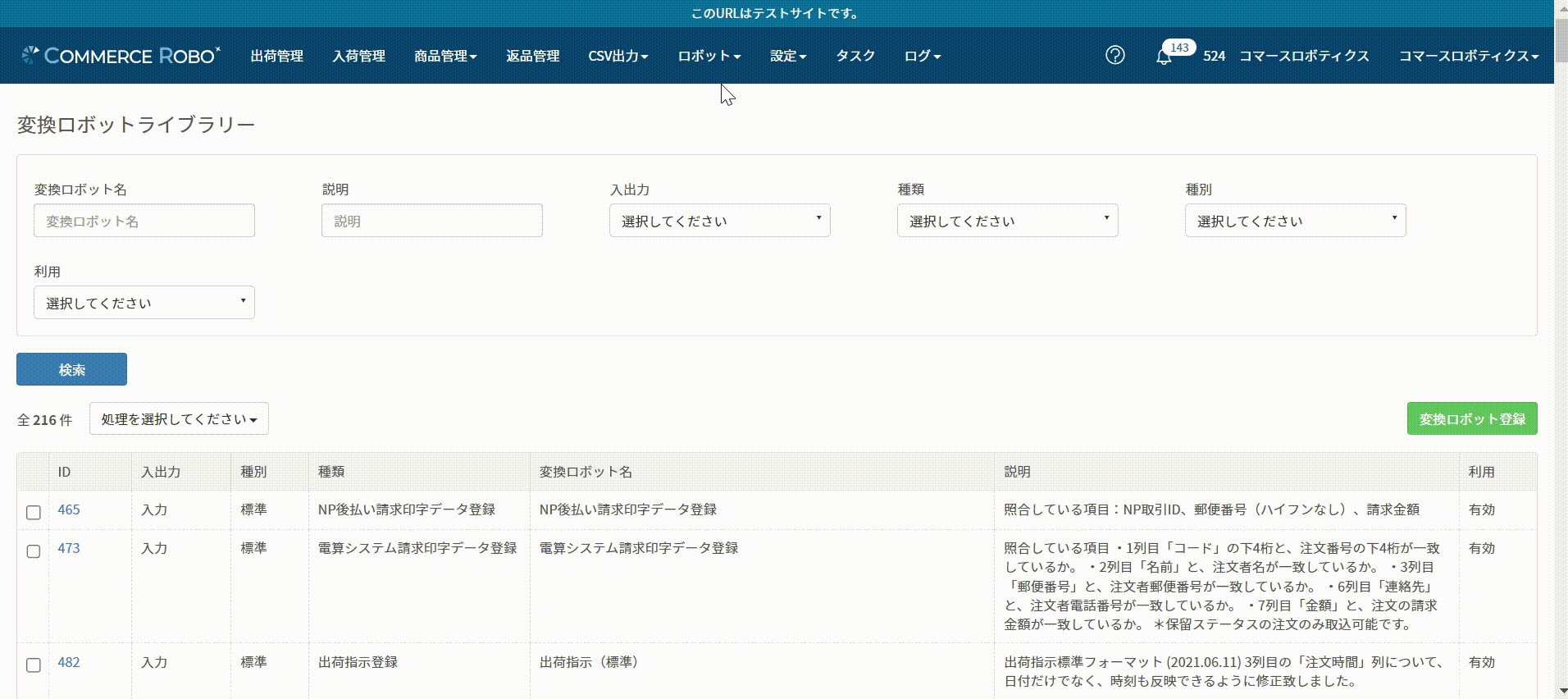Open the 種別 select dropdown
The image size is (1568, 699).
1295,221
